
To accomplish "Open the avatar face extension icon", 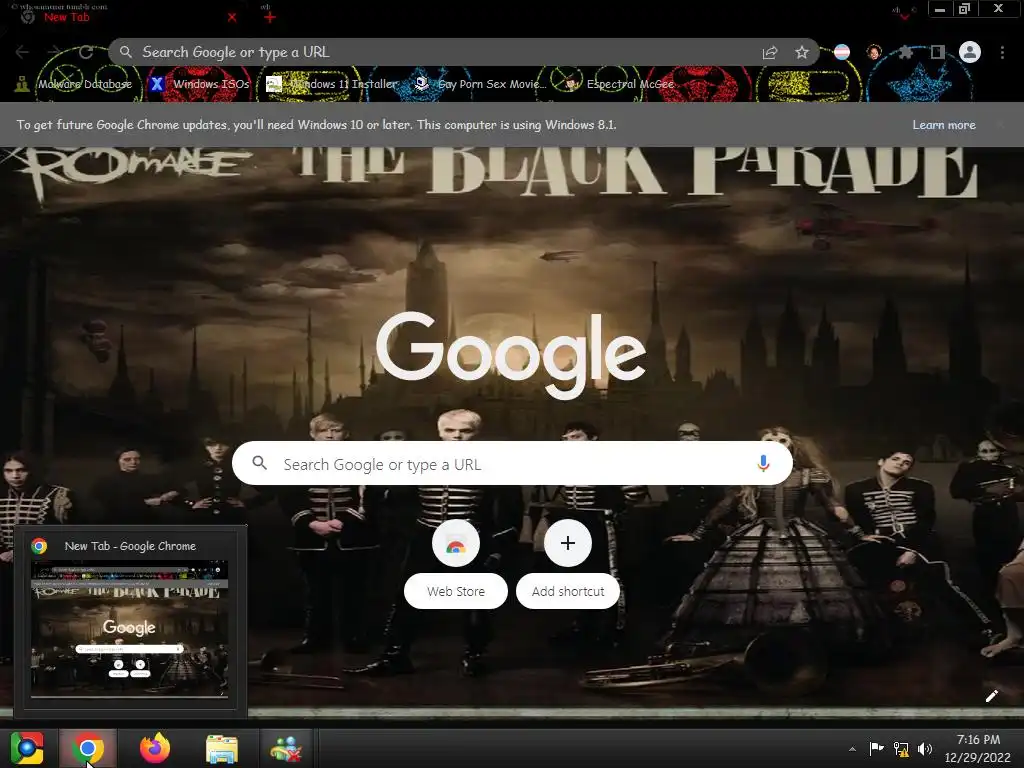I will 874,52.
